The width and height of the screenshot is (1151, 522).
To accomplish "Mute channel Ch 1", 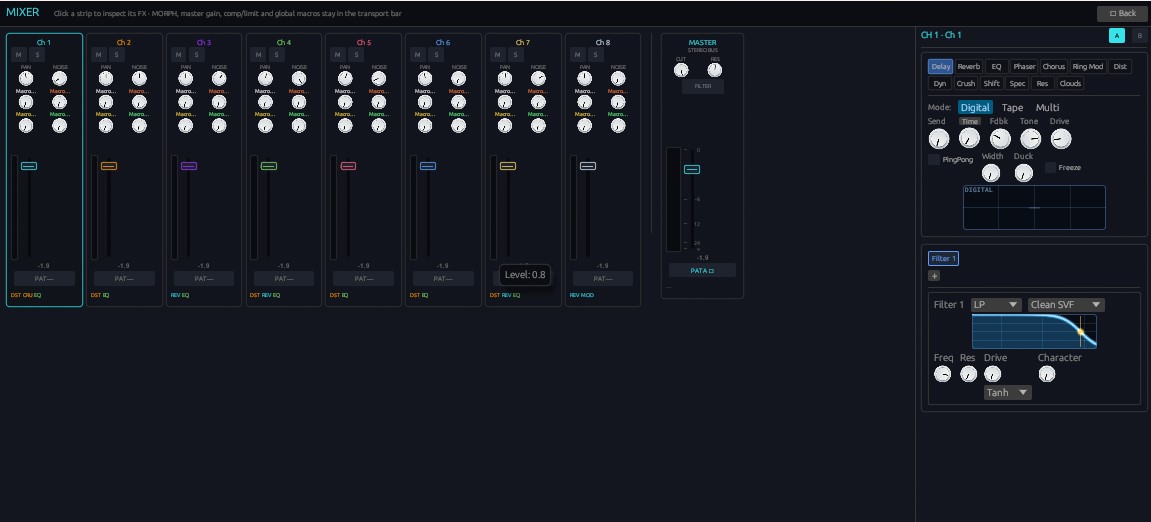I will pos(19,55).
